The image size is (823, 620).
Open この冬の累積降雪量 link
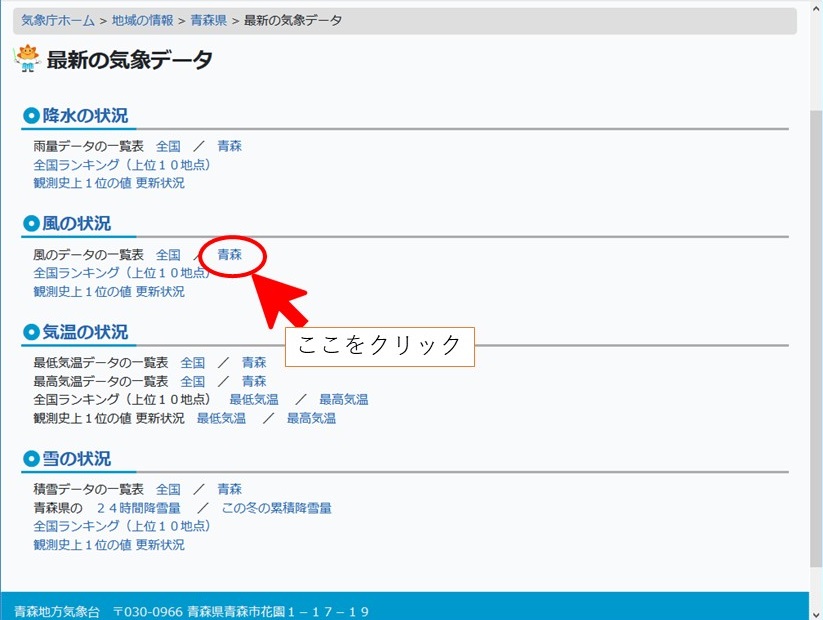pos(277,508)
